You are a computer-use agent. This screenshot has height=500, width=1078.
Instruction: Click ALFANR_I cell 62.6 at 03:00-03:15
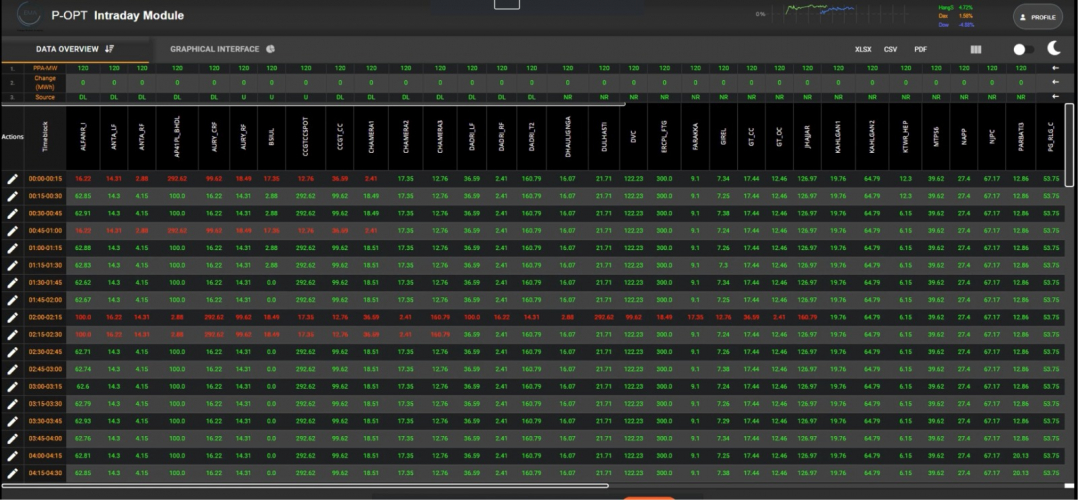click(x=83, y=387)
